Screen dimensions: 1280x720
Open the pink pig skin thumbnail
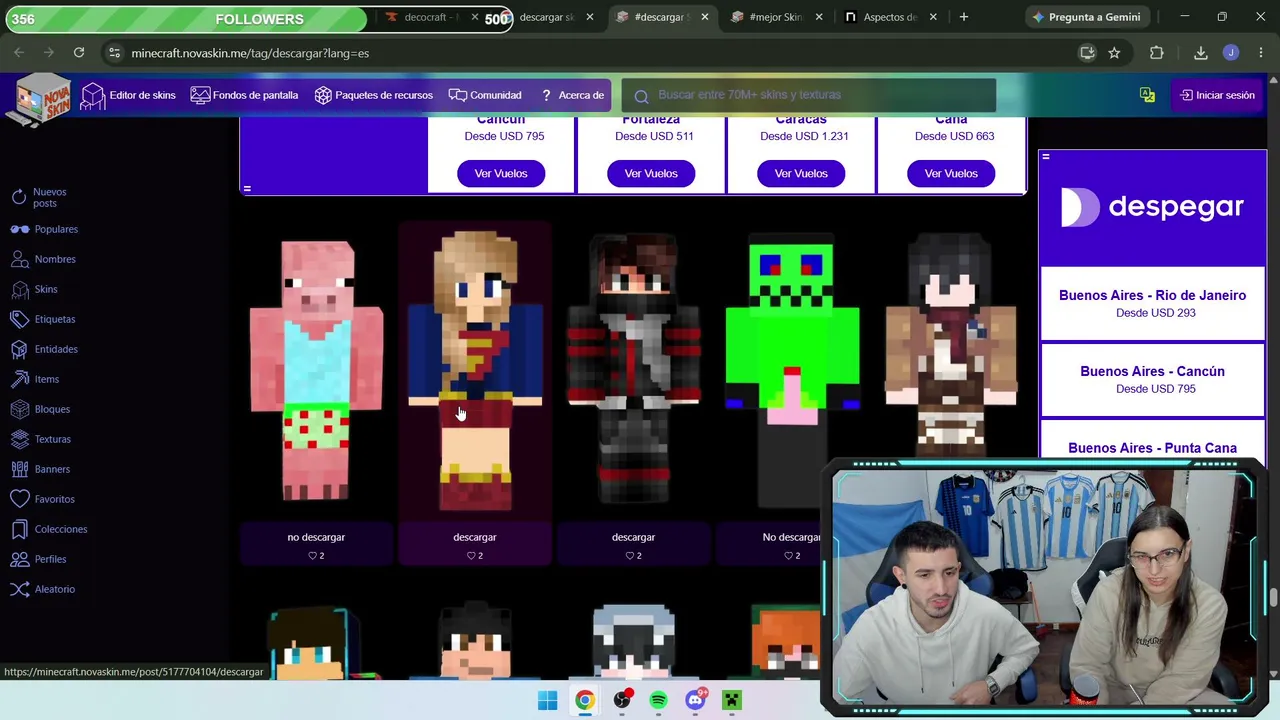(x=316, y=370)
